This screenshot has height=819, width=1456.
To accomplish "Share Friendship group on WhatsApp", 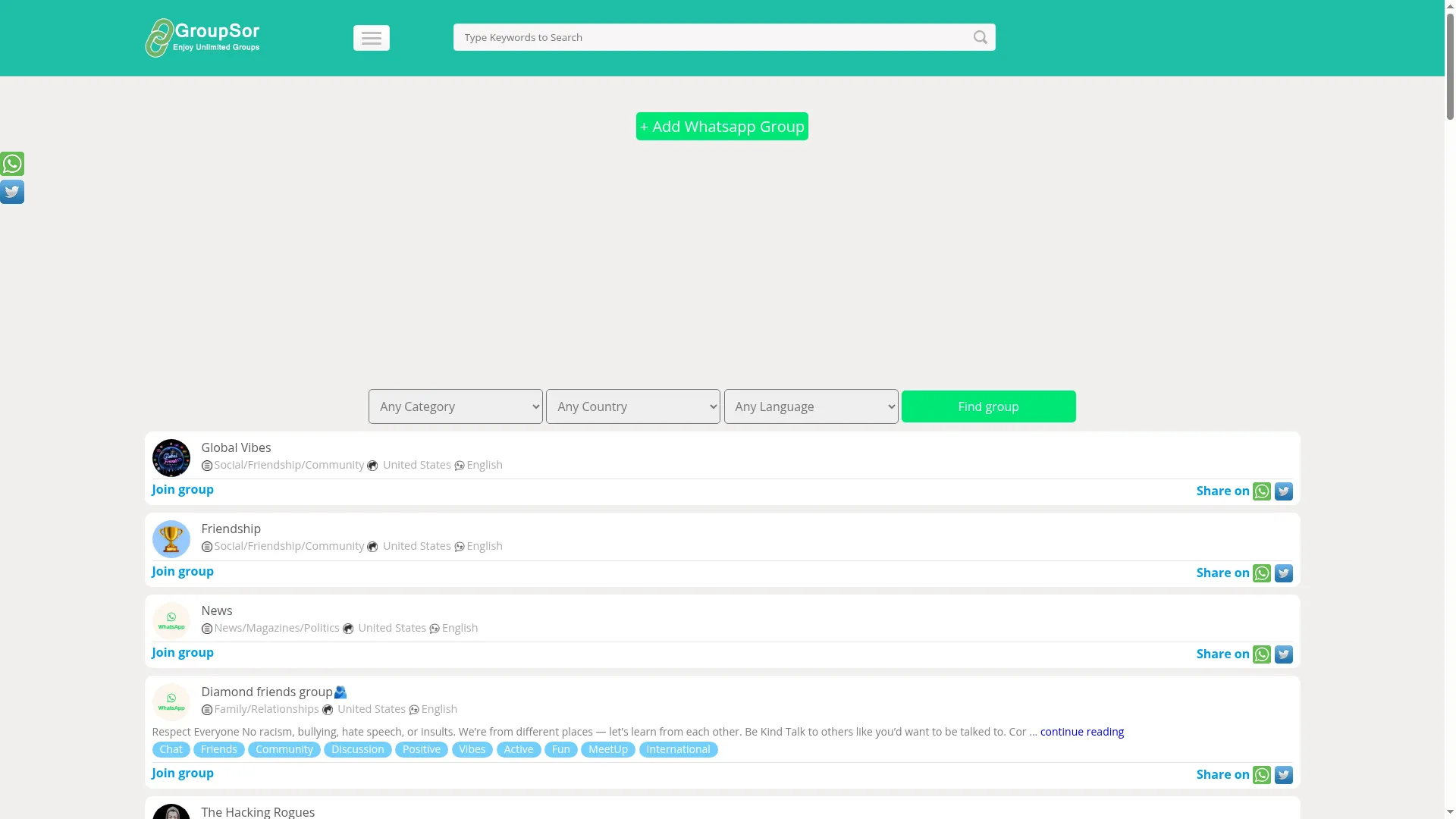I will point(1262,573).
